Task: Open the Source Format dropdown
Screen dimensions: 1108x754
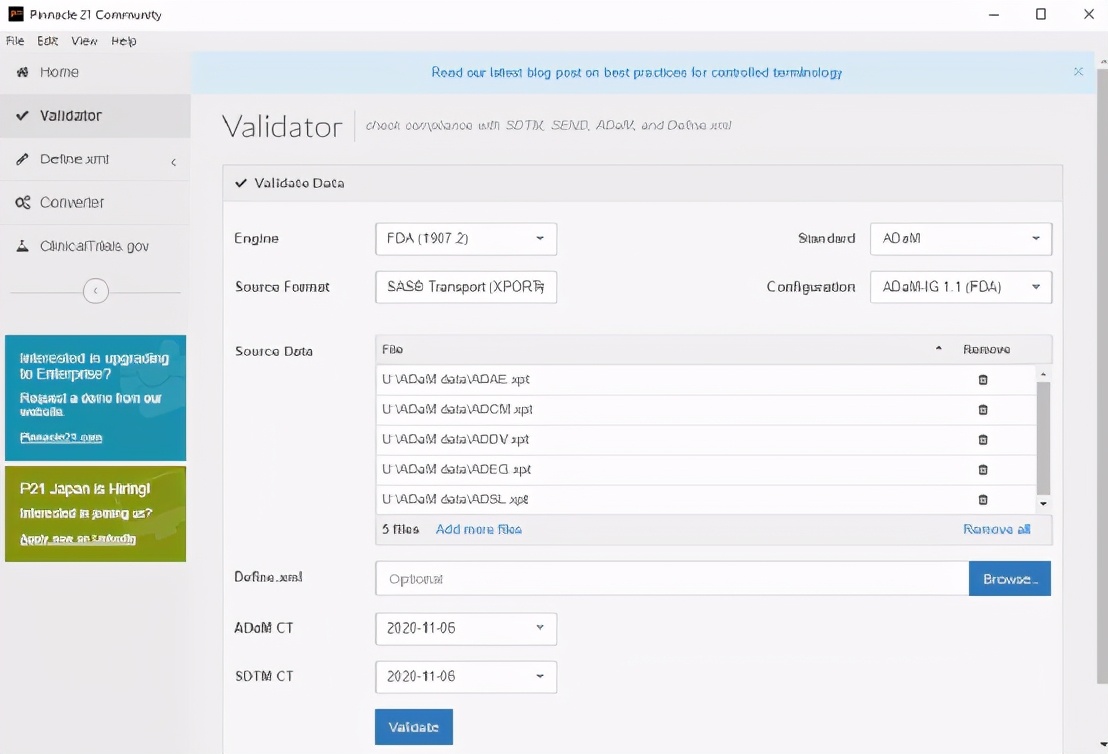Action: point(466,287)
